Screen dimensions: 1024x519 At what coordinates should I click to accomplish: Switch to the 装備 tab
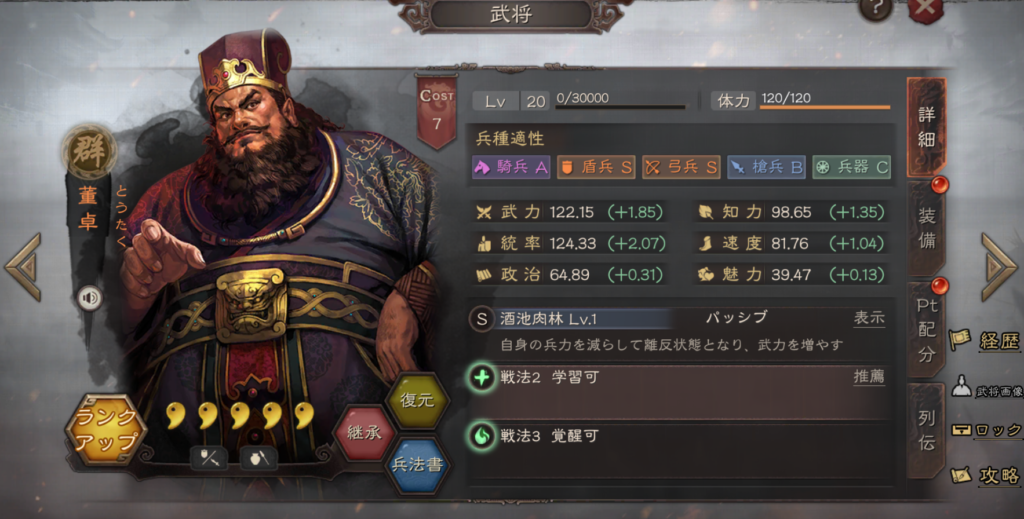point(926,228)
